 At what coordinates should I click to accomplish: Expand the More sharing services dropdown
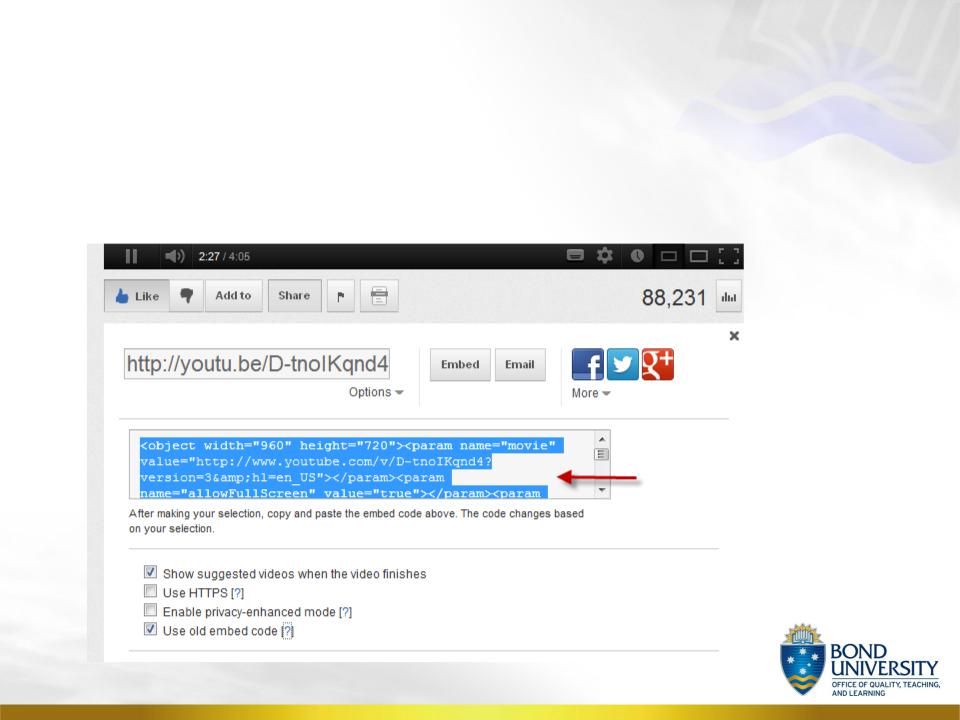tap(591, 393)
